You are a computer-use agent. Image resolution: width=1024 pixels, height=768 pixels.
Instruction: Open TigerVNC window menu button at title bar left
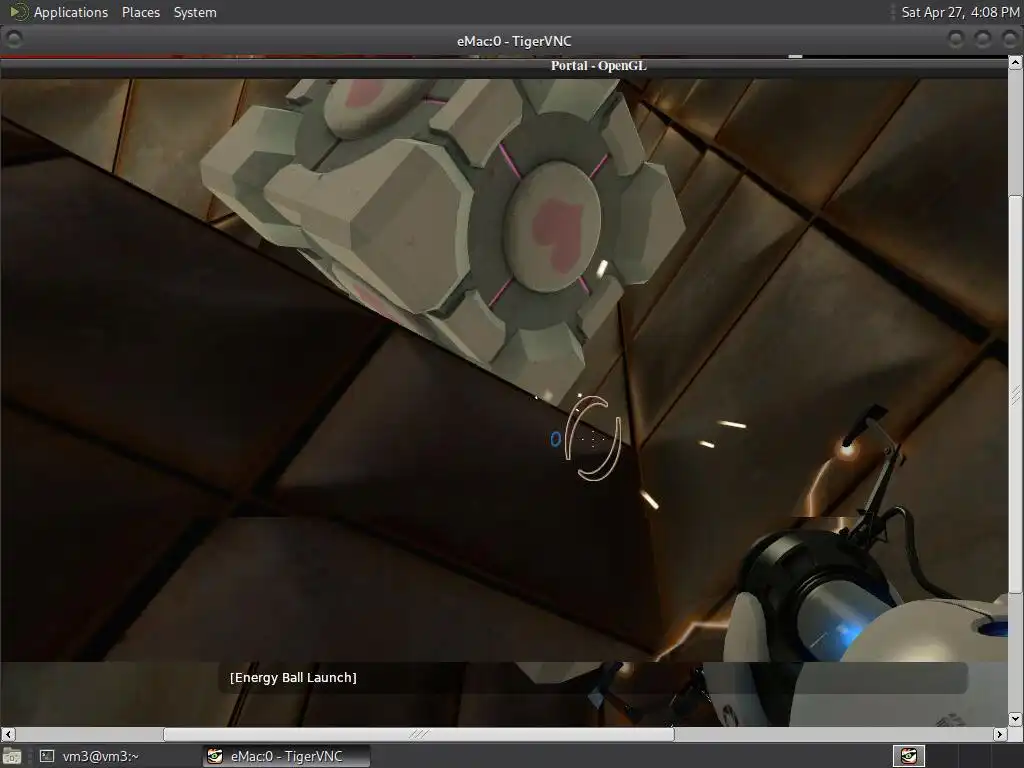(x=13, y=40)
